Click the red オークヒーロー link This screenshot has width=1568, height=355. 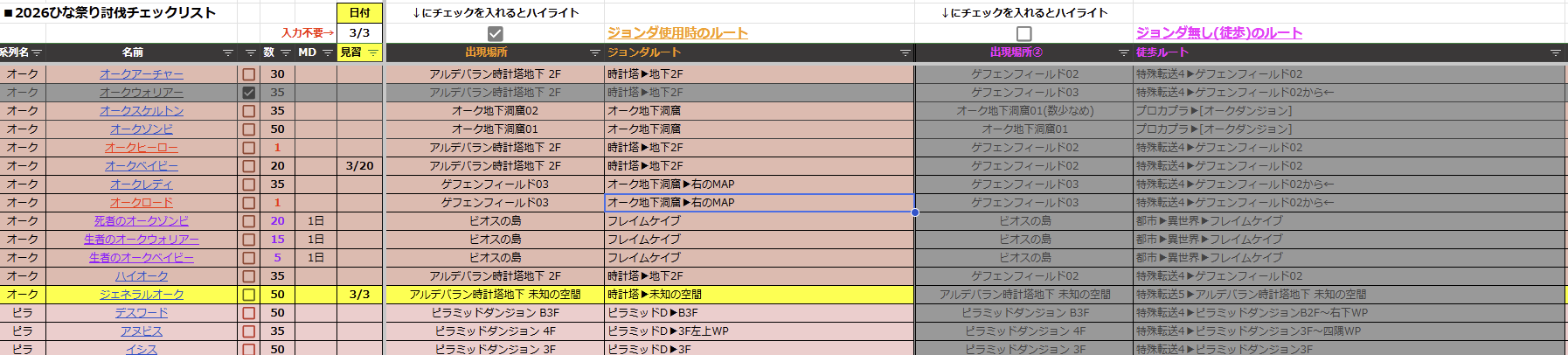(x=142, y=148)
